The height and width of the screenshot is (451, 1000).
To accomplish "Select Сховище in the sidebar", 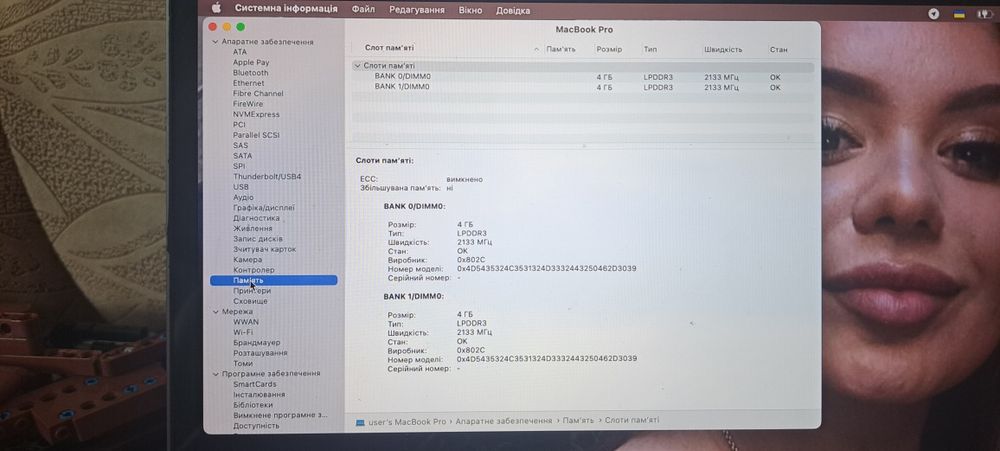I will [250, 301].
